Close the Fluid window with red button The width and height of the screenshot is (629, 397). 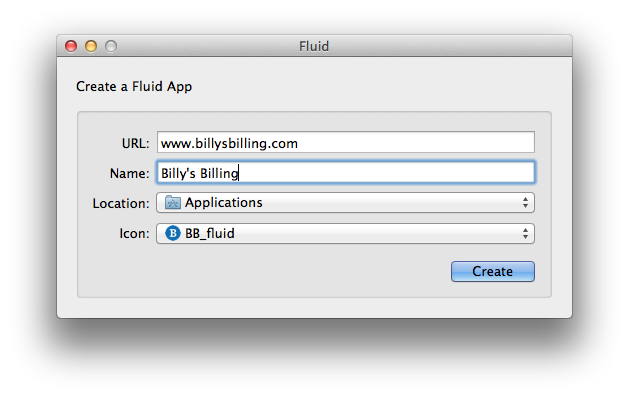click(x=71, y=46)
